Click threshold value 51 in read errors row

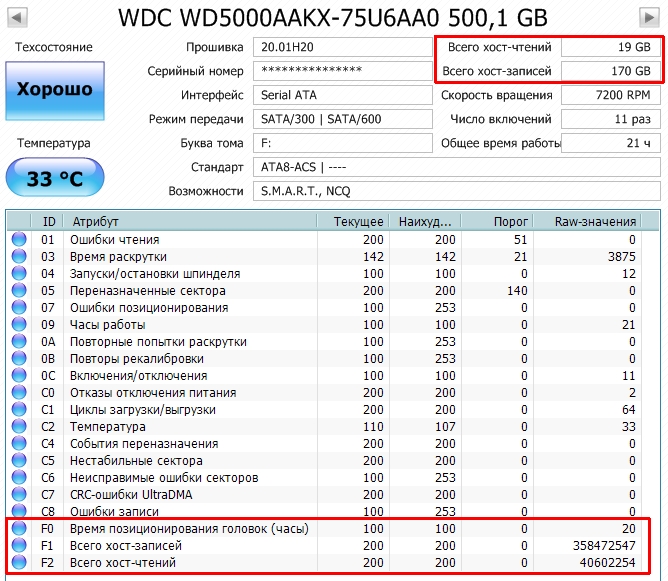coord(521,240)
